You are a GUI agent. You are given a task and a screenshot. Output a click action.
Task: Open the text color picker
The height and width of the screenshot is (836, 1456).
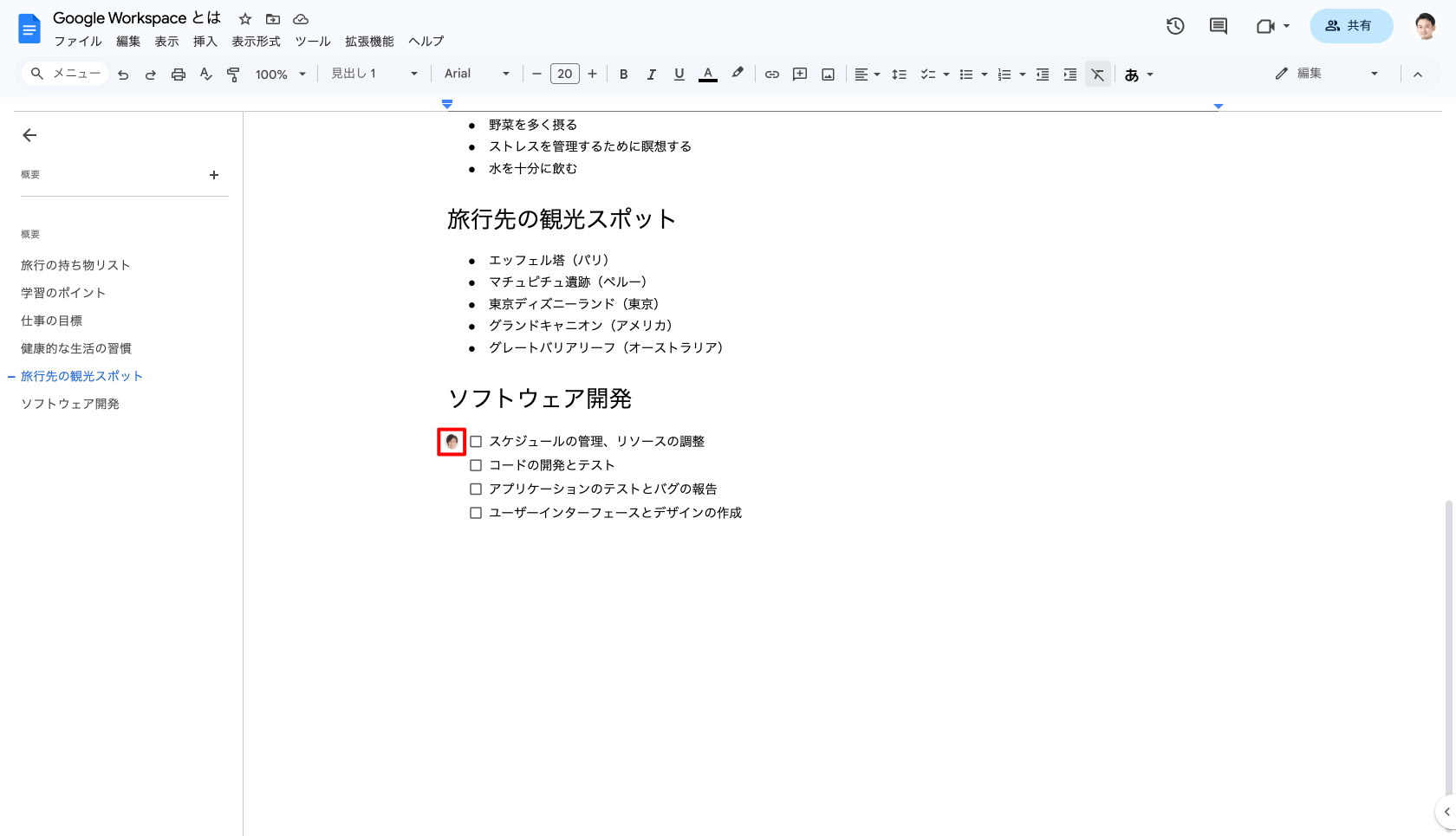coord(708,75)
